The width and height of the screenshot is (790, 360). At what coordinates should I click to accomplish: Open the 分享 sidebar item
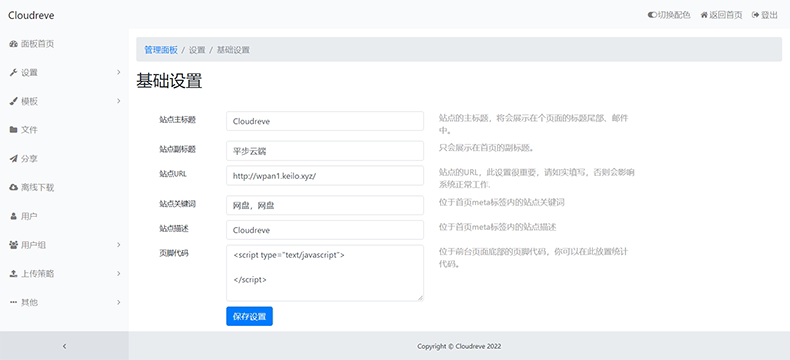click(x=64, y=159)
